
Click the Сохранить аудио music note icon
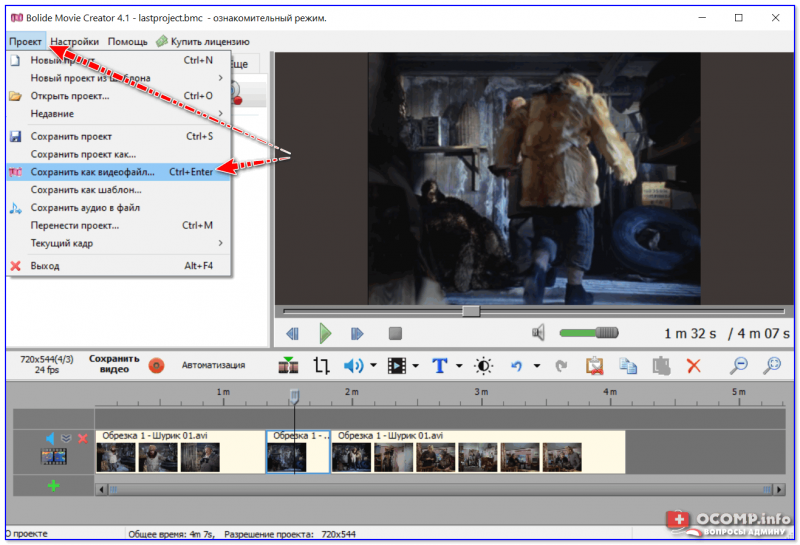pos(15,208)
